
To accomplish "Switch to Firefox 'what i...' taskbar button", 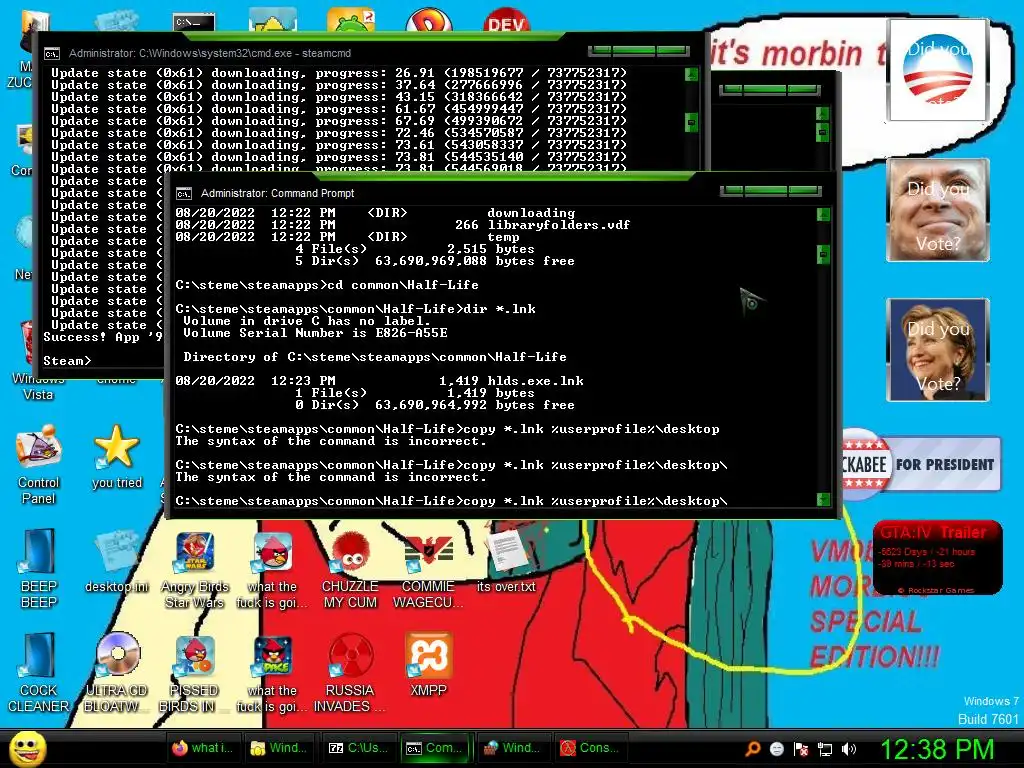I will point(202,748).
